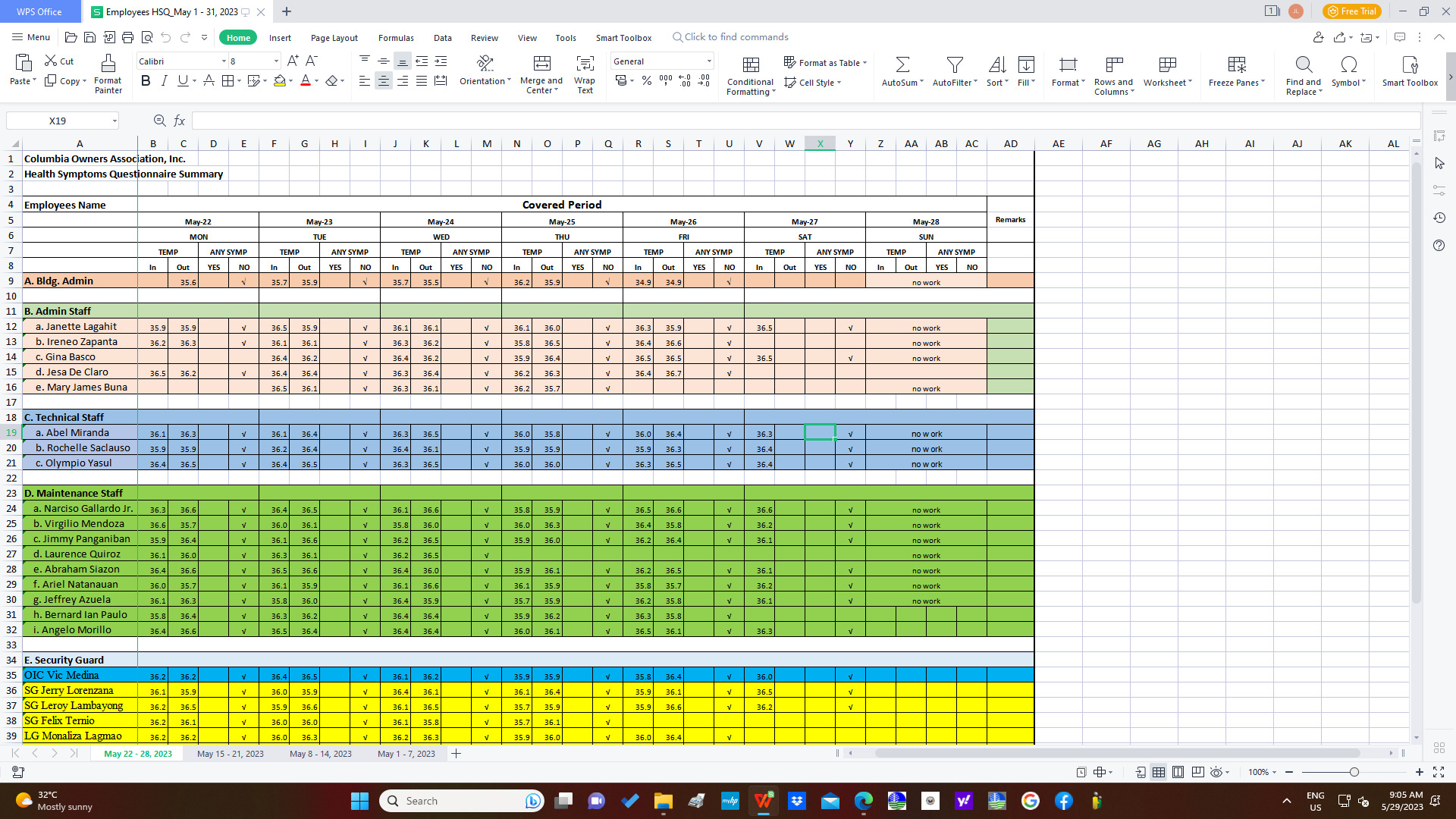Click the zoom slider handle
This screenshot has height=819, width=1456.
pyautogui.click(x=1354, y=772)
